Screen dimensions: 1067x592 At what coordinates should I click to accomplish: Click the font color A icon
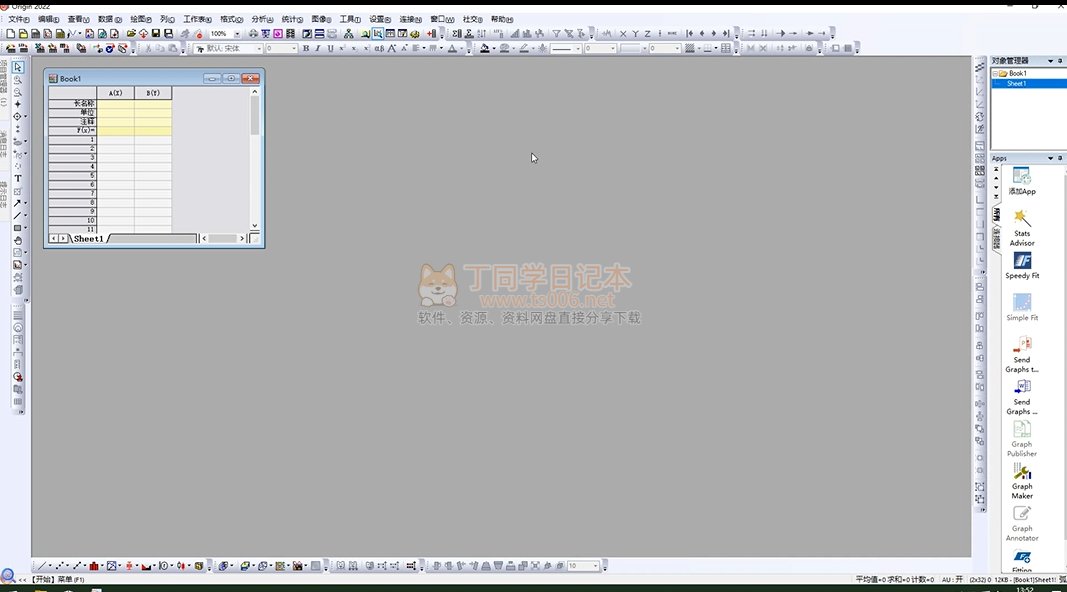coord(452,48)
